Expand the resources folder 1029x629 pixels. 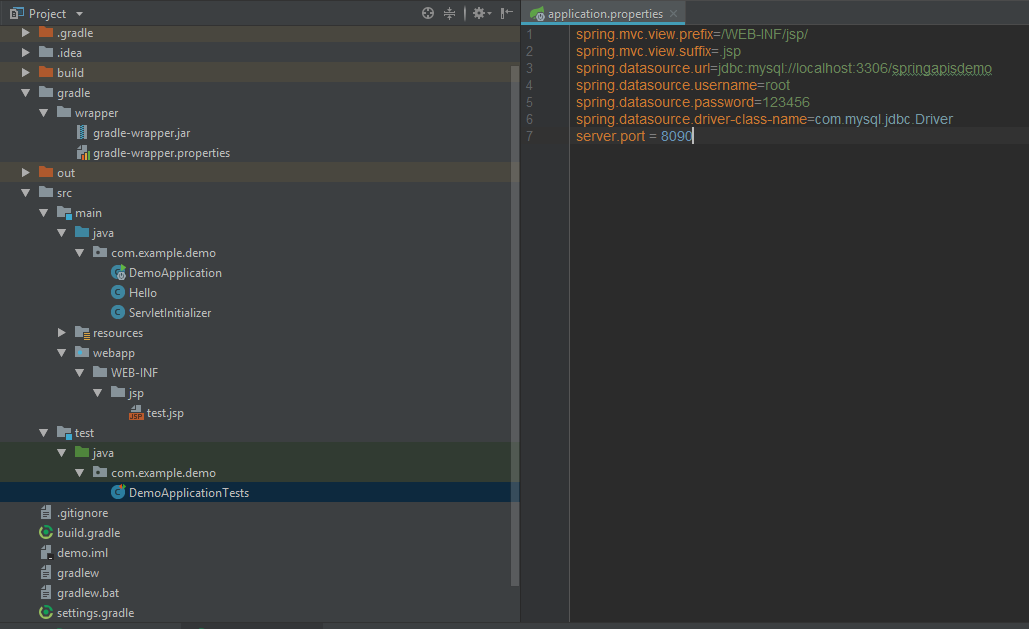(x=62, y=333)
